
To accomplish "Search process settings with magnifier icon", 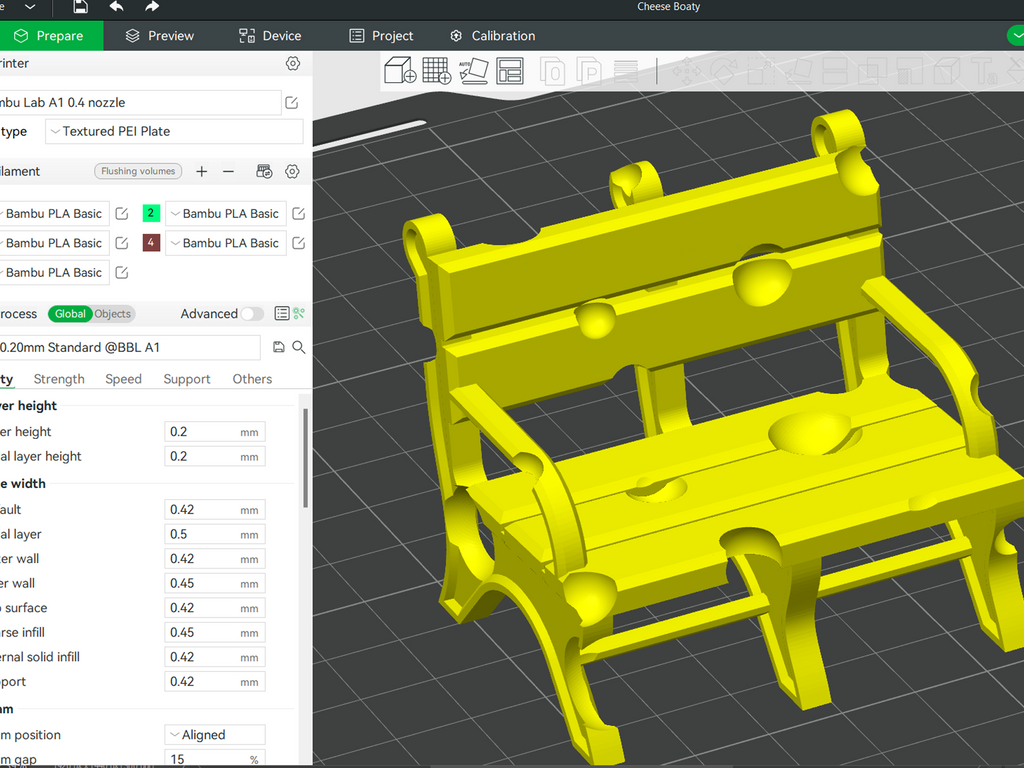I will 298,347.
